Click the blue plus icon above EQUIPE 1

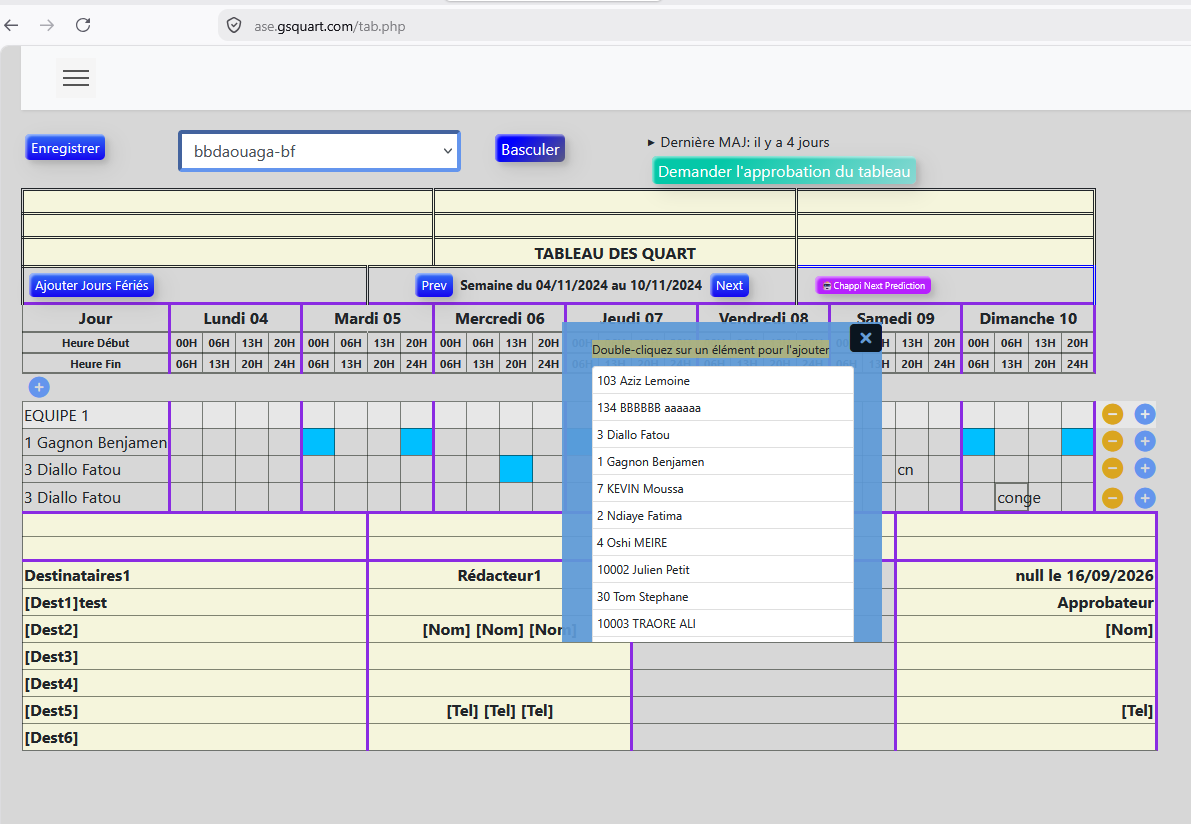(39, 387)
